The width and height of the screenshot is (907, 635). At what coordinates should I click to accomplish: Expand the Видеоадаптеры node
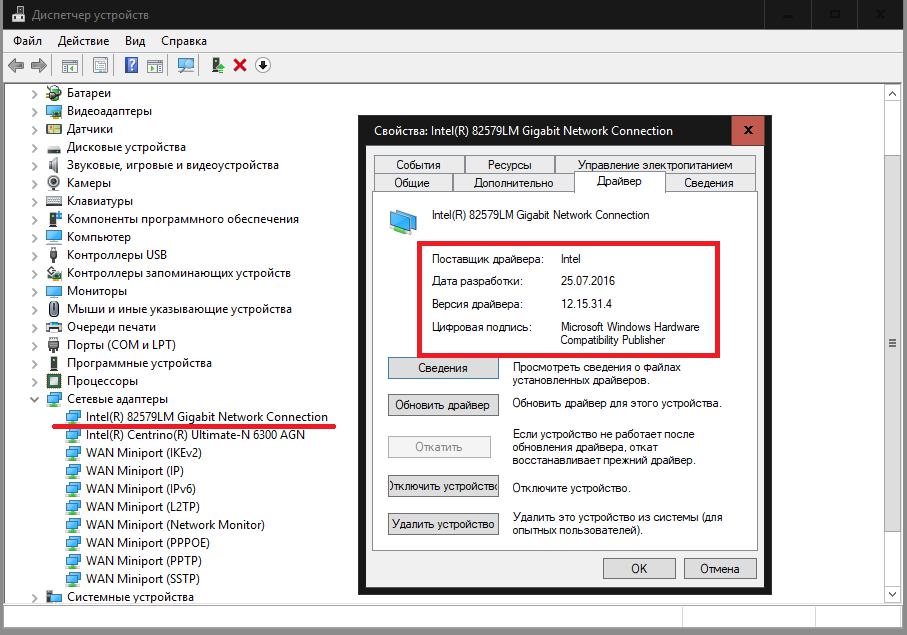click(35, 112)
